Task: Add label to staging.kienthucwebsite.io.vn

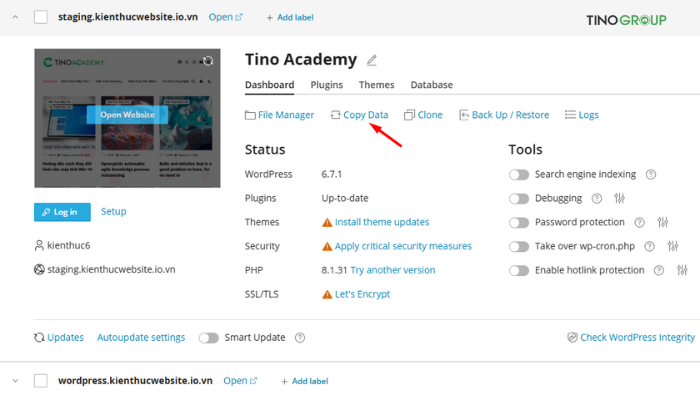Action: (x=290, y=18)
